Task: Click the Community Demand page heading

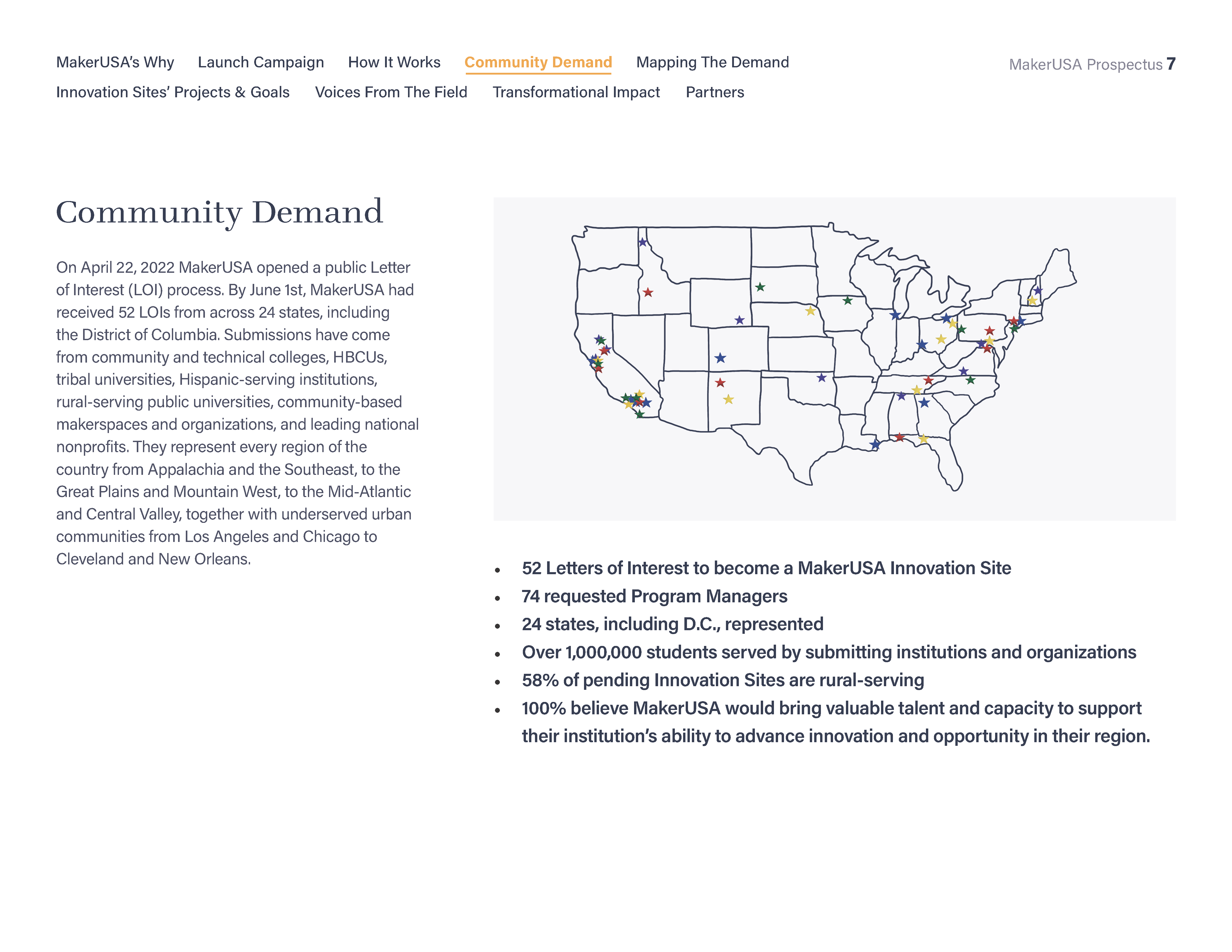Action: [x=219, y=212]
